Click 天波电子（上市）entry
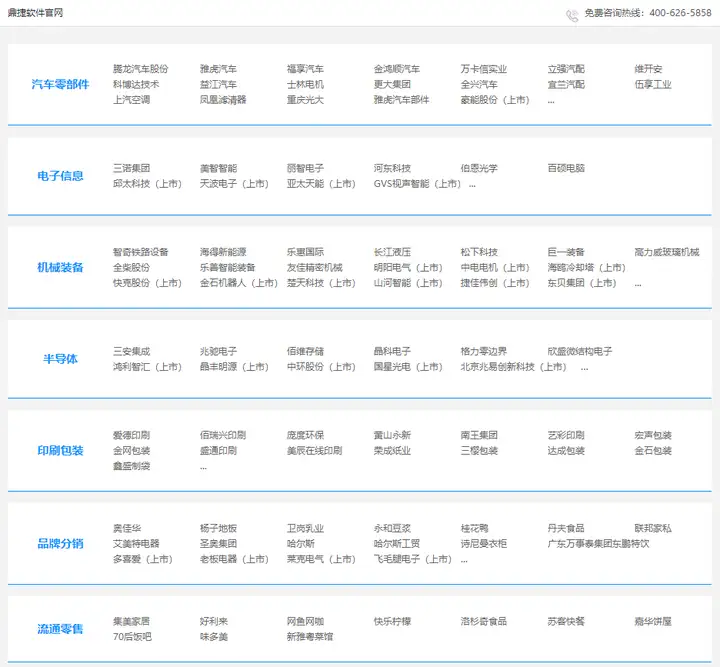The height and width of the screenshot is (667, 720). tap(234, 184)
